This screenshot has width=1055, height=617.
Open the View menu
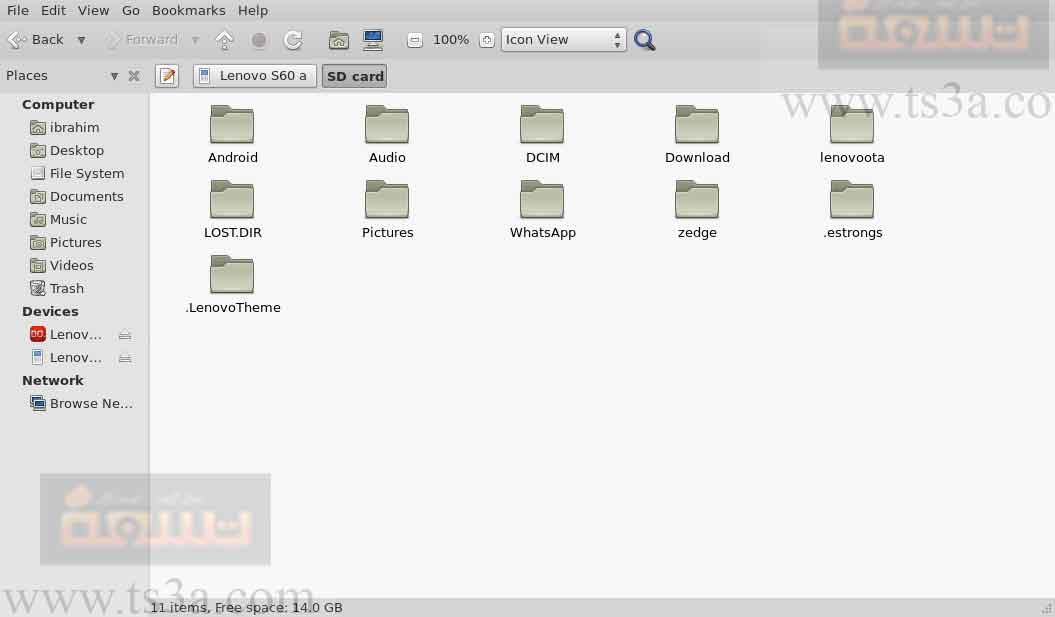[93, 11]
